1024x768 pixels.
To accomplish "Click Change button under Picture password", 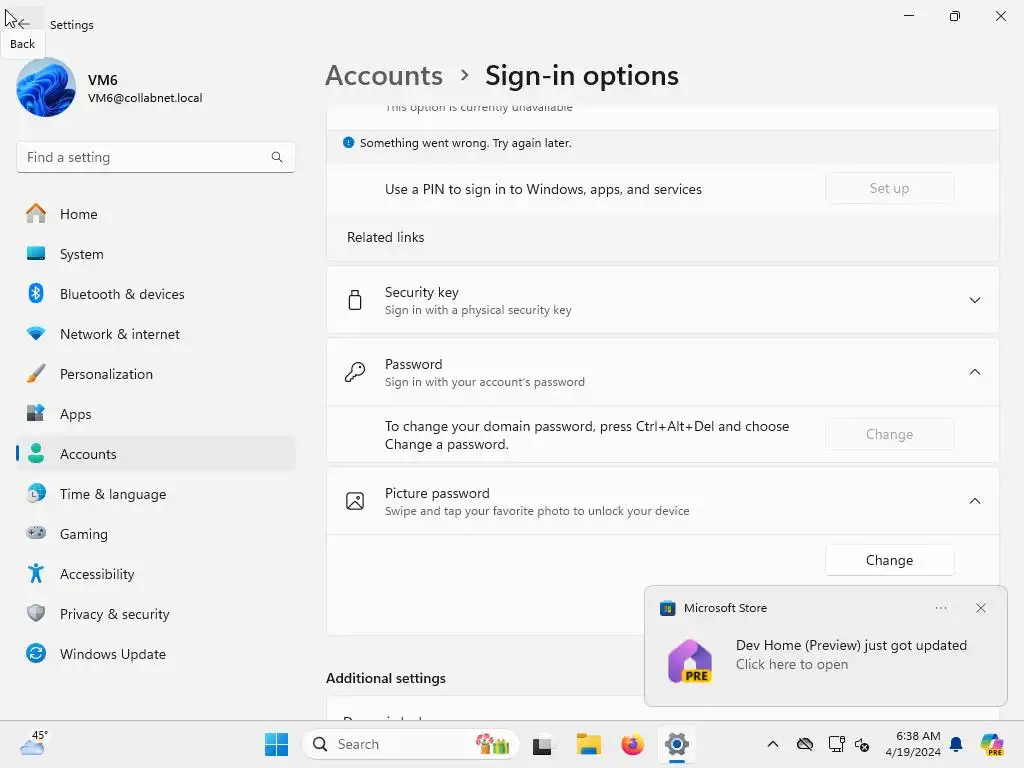I will point(889,560).
